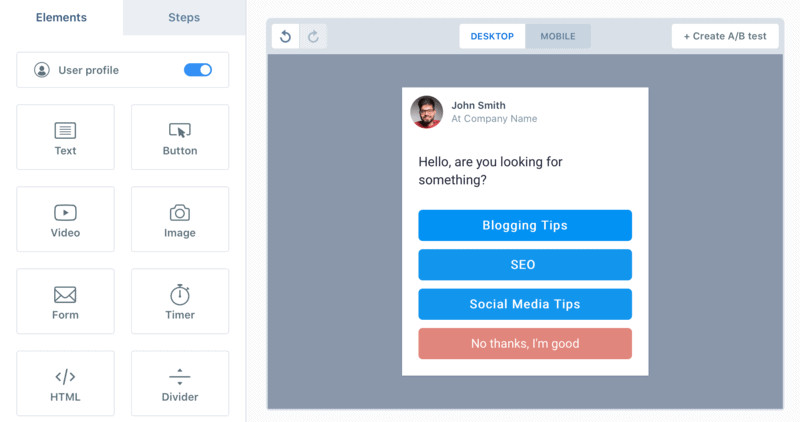Select the Desktop preview mode
800x422 pixels.
[x=492, y=37]
